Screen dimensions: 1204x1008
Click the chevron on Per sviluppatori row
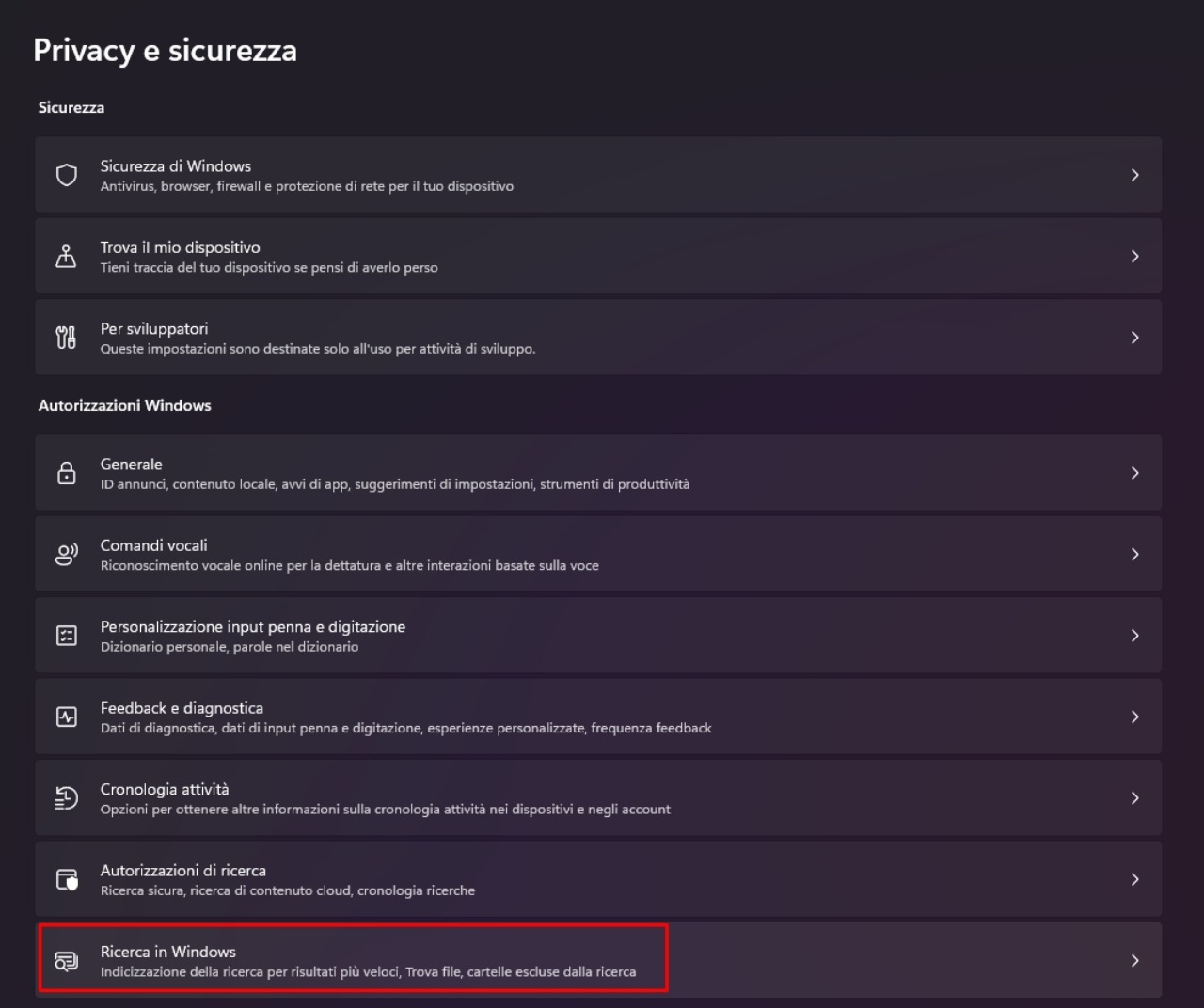coord(1135,338)
